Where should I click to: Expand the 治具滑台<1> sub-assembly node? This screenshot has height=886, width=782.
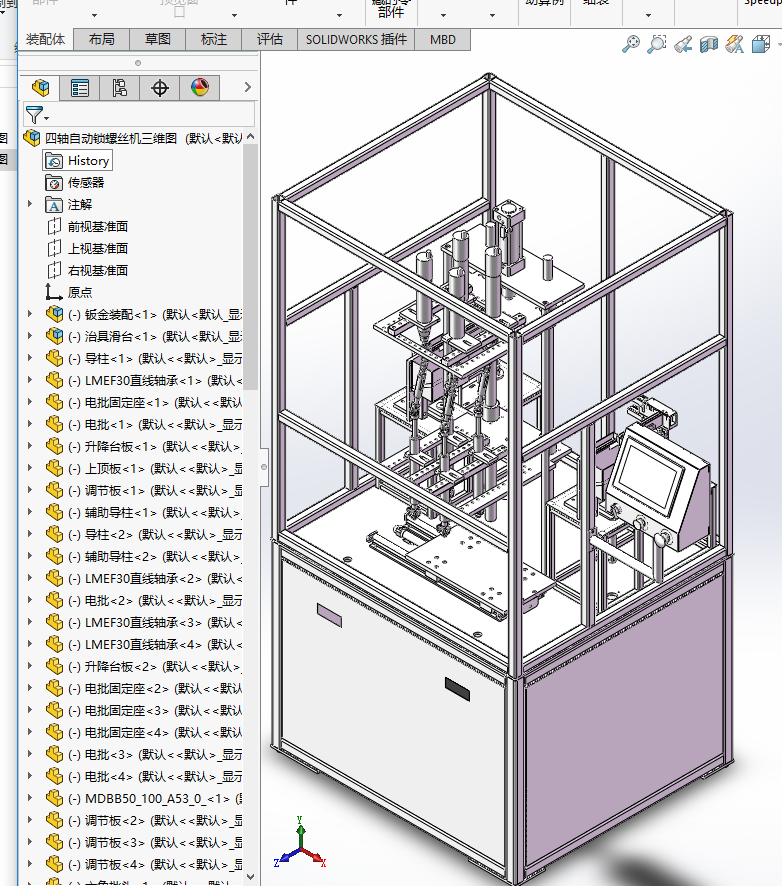coord(29,336)
